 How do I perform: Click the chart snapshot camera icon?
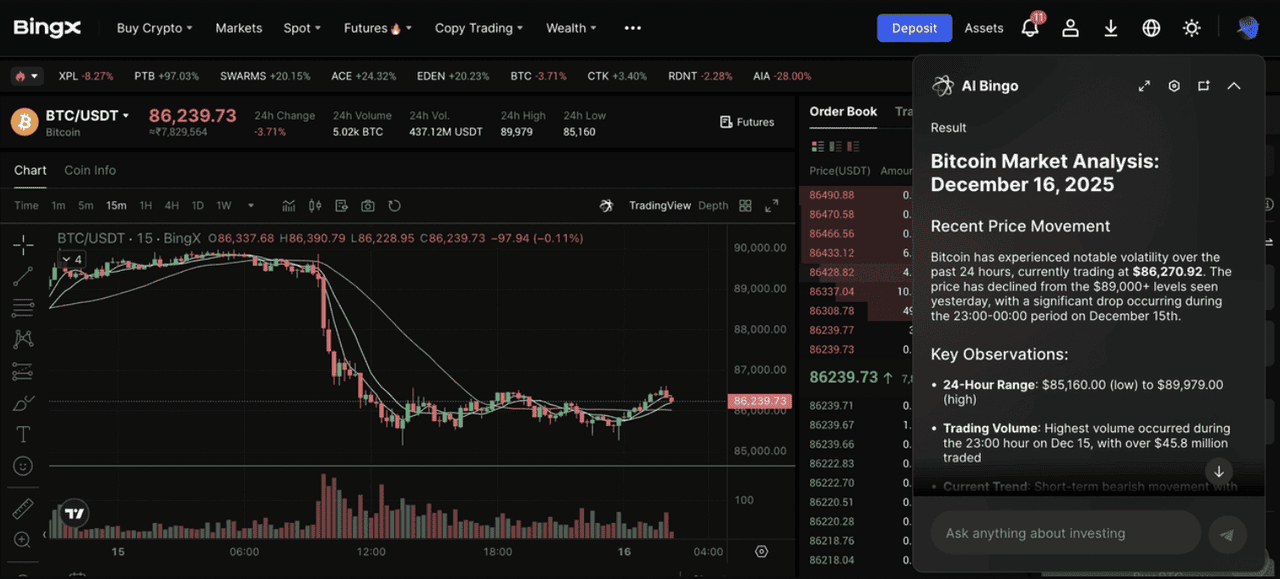(x=368, y=206)
